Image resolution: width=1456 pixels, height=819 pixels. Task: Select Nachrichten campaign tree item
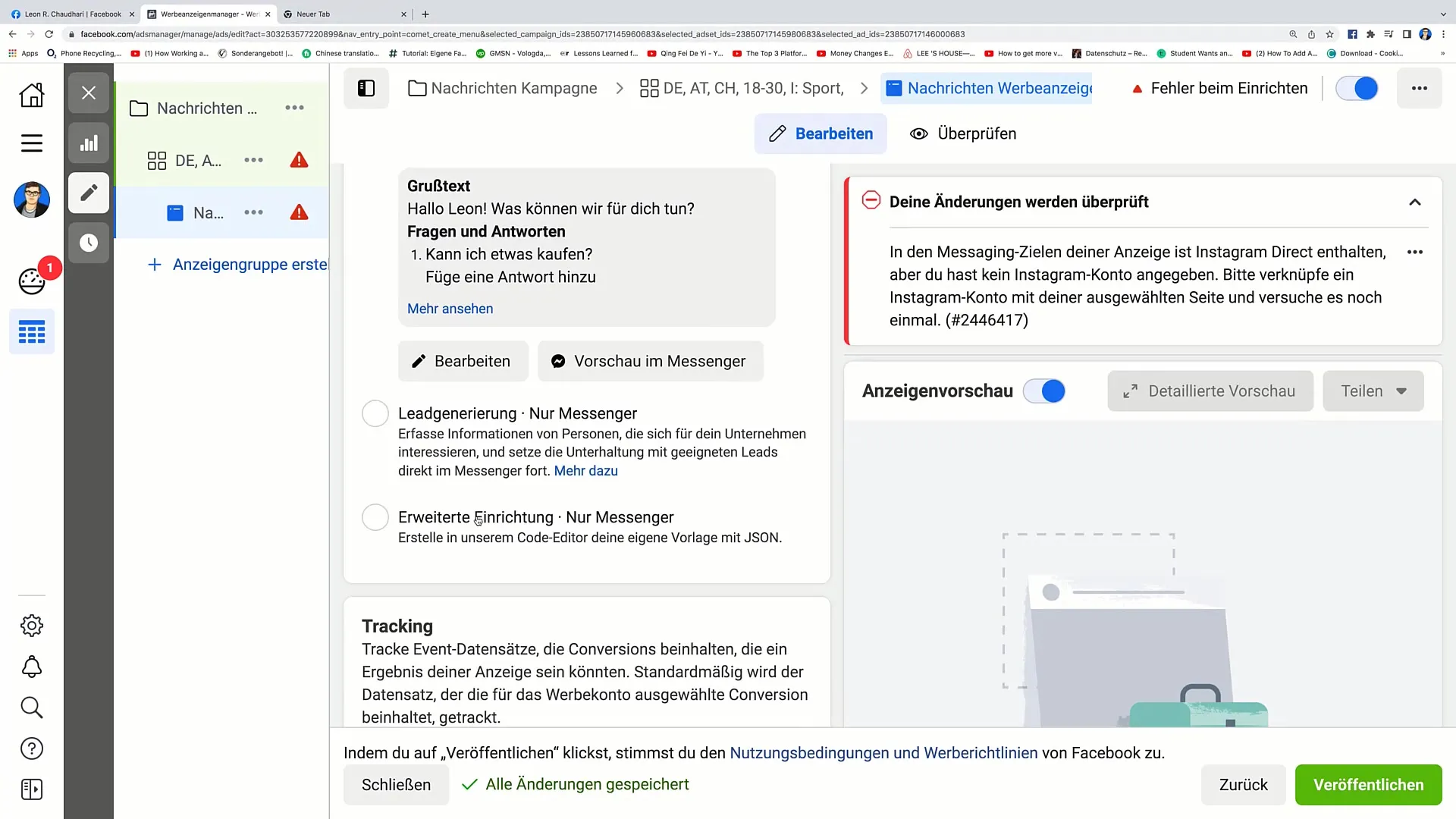(221, 108)
